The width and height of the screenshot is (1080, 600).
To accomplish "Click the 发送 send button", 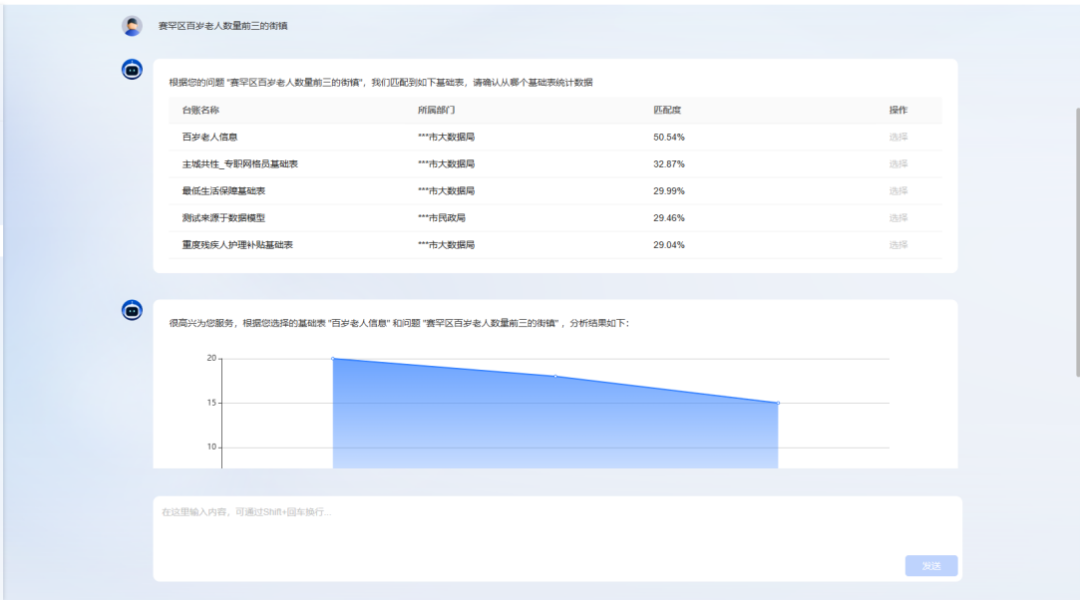I will [x=931, y=566].
